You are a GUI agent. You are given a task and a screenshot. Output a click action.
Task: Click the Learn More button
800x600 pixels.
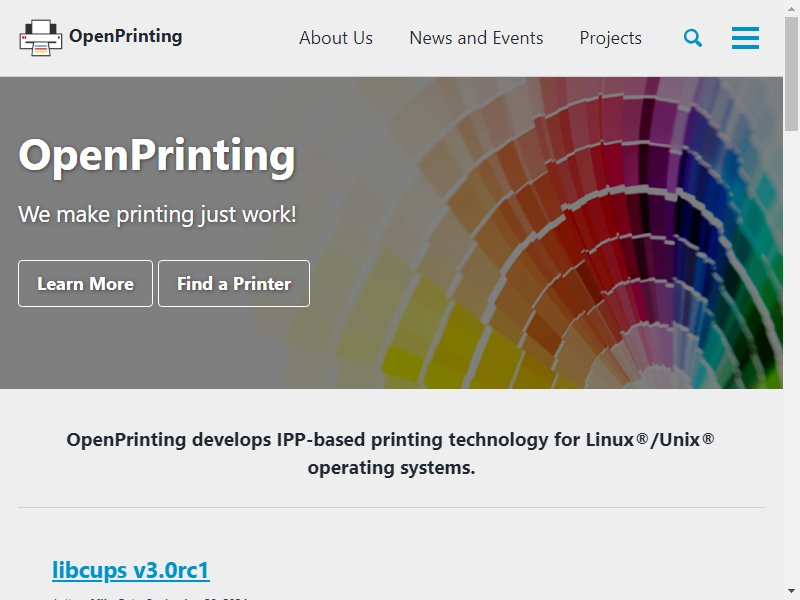(85, 284)
